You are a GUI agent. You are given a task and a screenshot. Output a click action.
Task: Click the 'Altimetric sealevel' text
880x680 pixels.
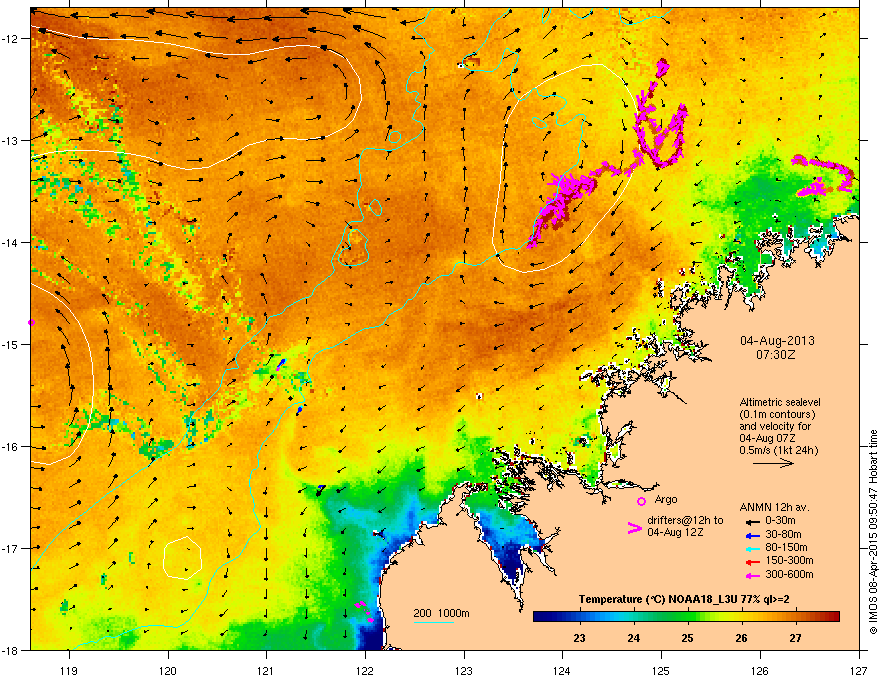click(780, 402)
